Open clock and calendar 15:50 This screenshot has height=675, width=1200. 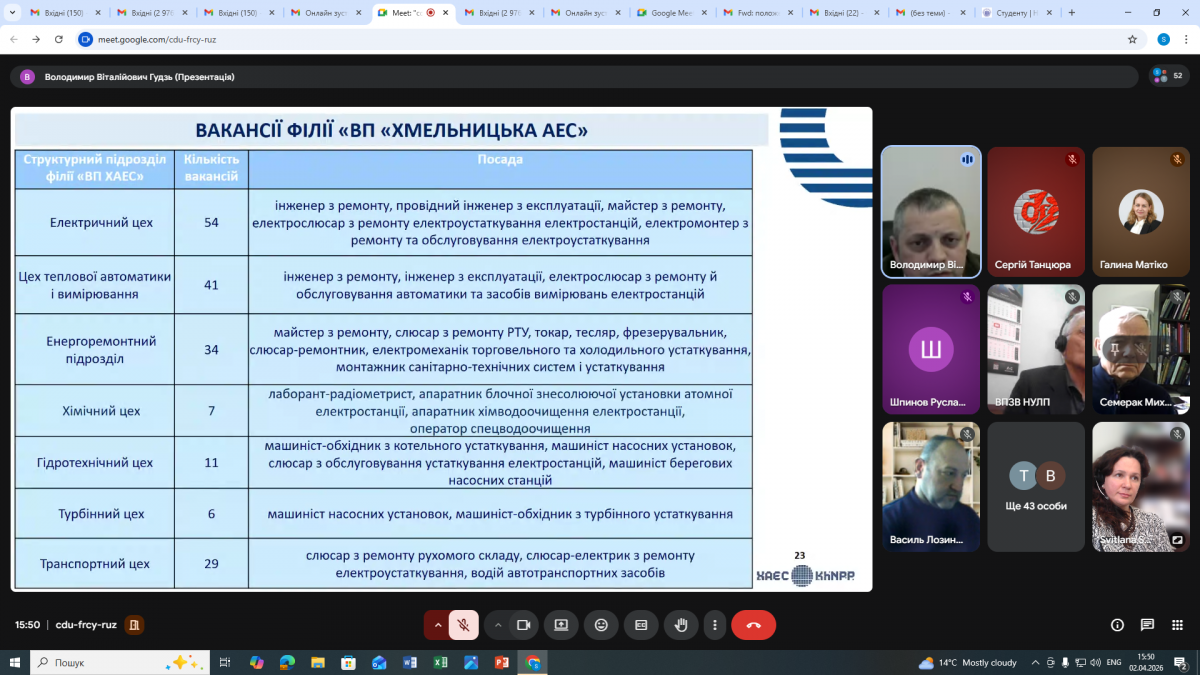pyautogui.click(x=1145, y=662)
